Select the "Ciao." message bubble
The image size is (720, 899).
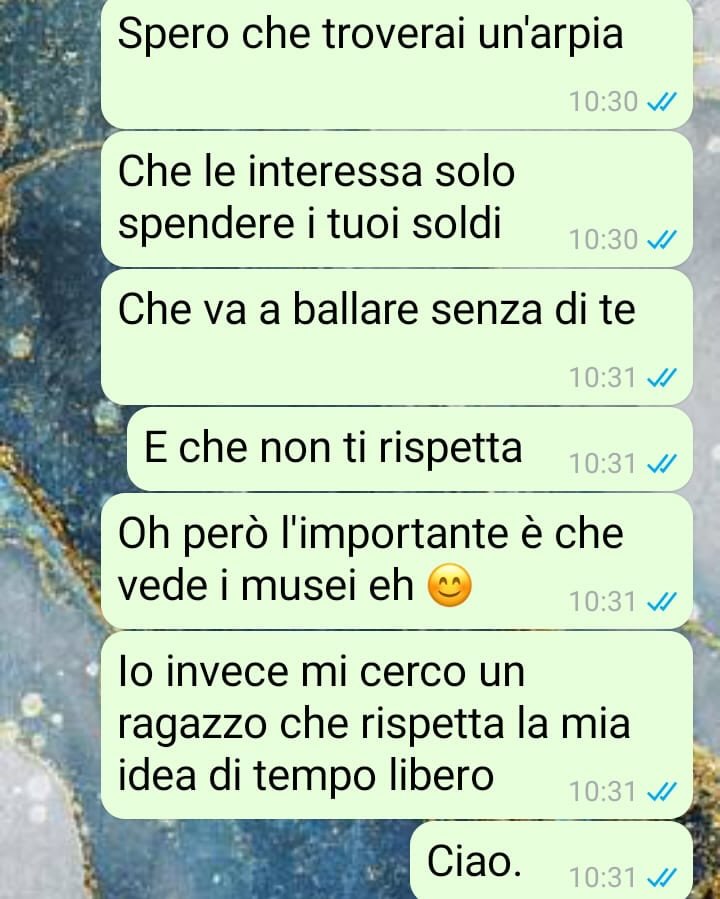[x=551, y=861]
